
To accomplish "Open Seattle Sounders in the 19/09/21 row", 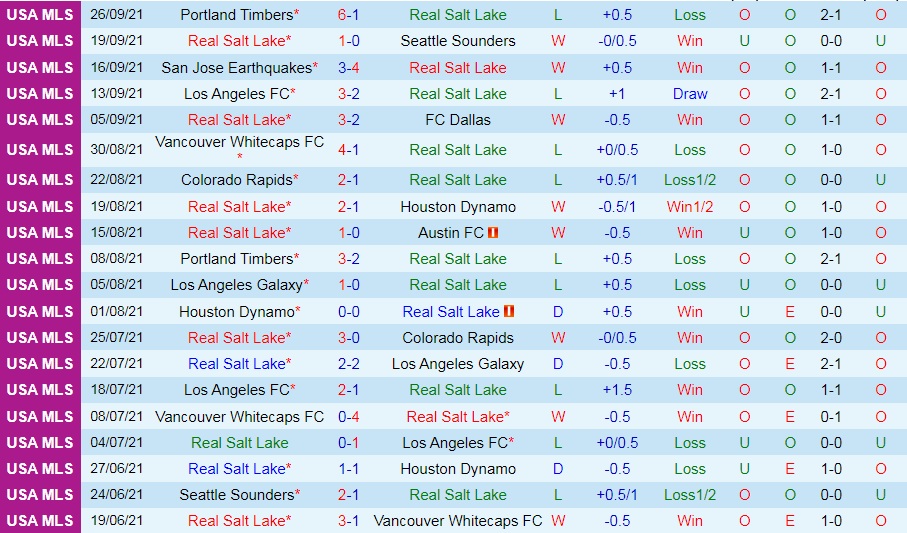I will click(x=458, y=41).
